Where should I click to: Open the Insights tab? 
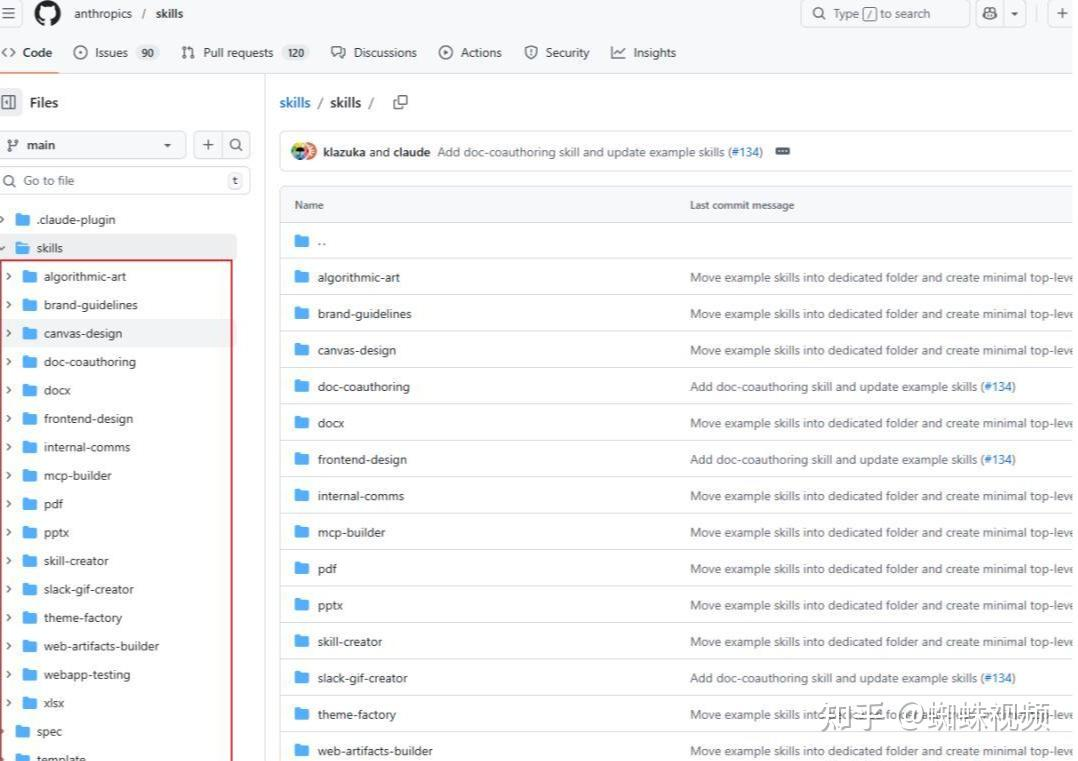[x=644, y=52]
